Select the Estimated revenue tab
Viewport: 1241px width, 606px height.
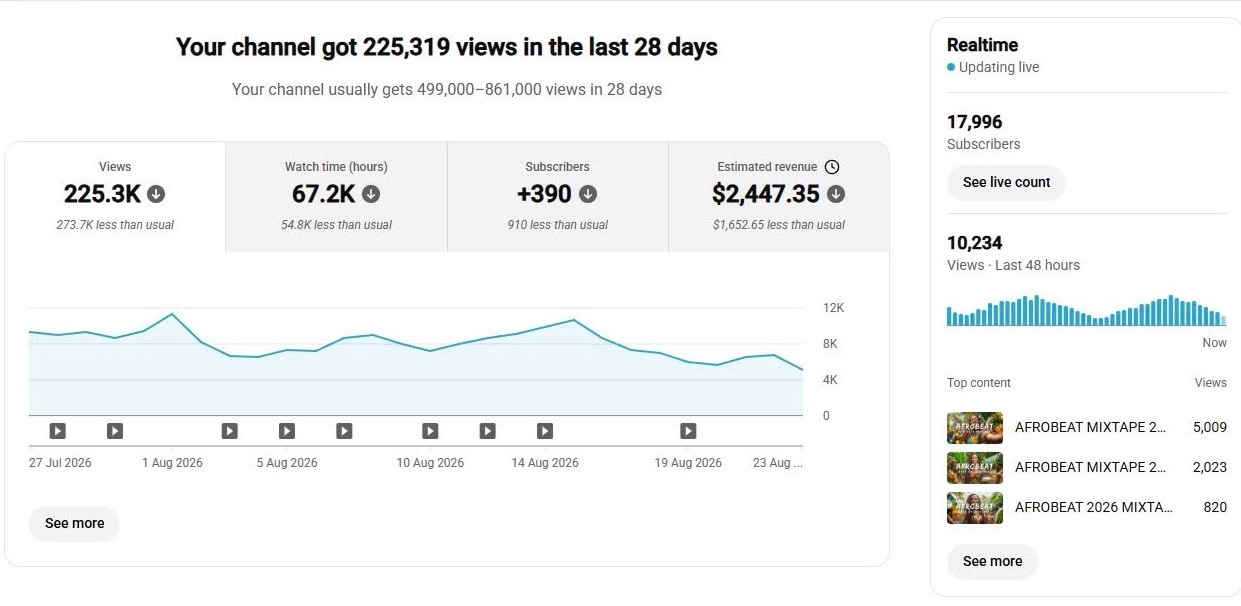click(x=779, y=197)
